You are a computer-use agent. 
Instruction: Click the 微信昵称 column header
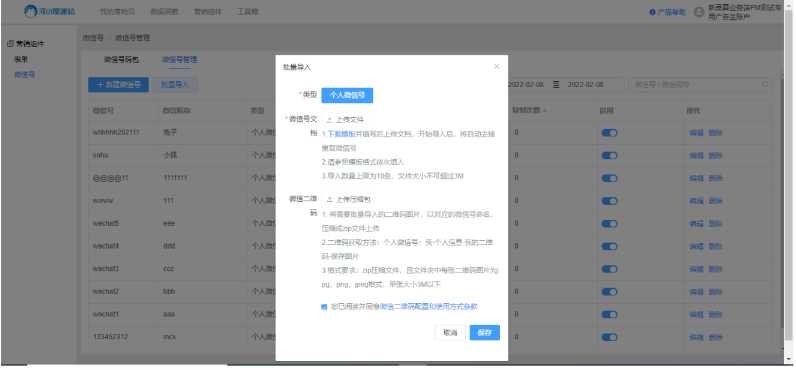tap(177, 111)
